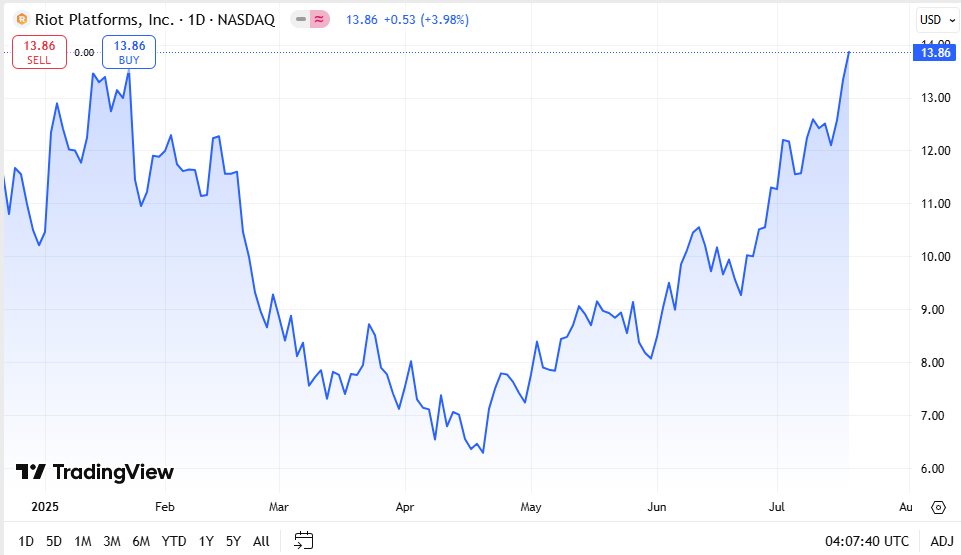Screen dimensions: 961x555
Task: Click the gray minus market status indicator
Action: (300, 20)
